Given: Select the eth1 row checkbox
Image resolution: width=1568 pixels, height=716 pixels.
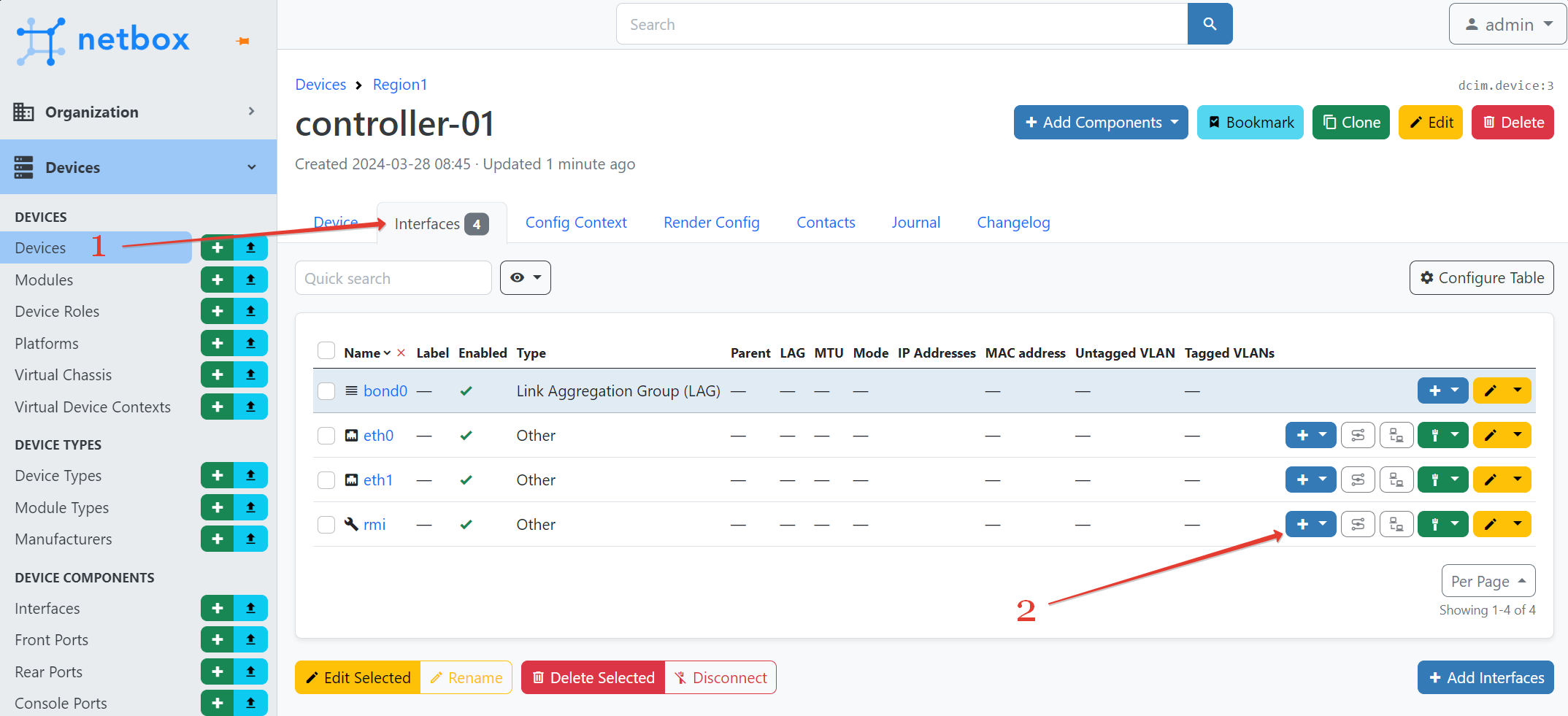Looking at the screenshot, I should [326, 480].
